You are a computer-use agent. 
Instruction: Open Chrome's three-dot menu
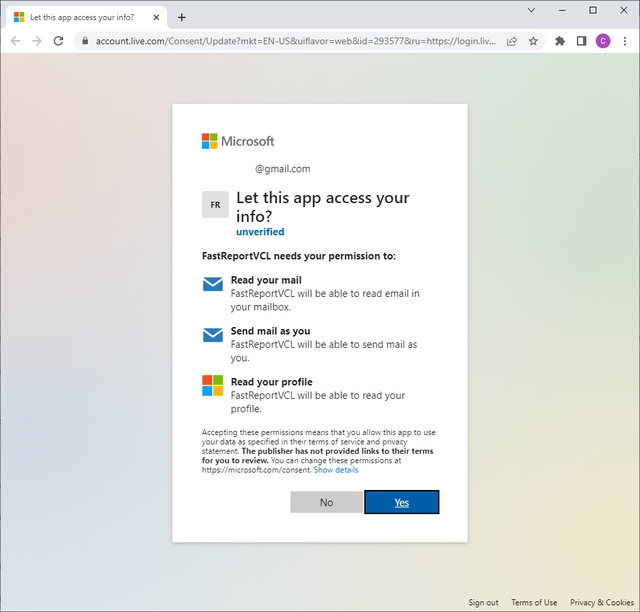coord(624,41)
